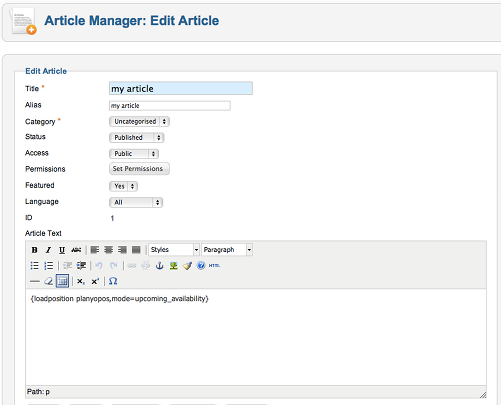Focus the Alias text field

click(x=170, y=106)
